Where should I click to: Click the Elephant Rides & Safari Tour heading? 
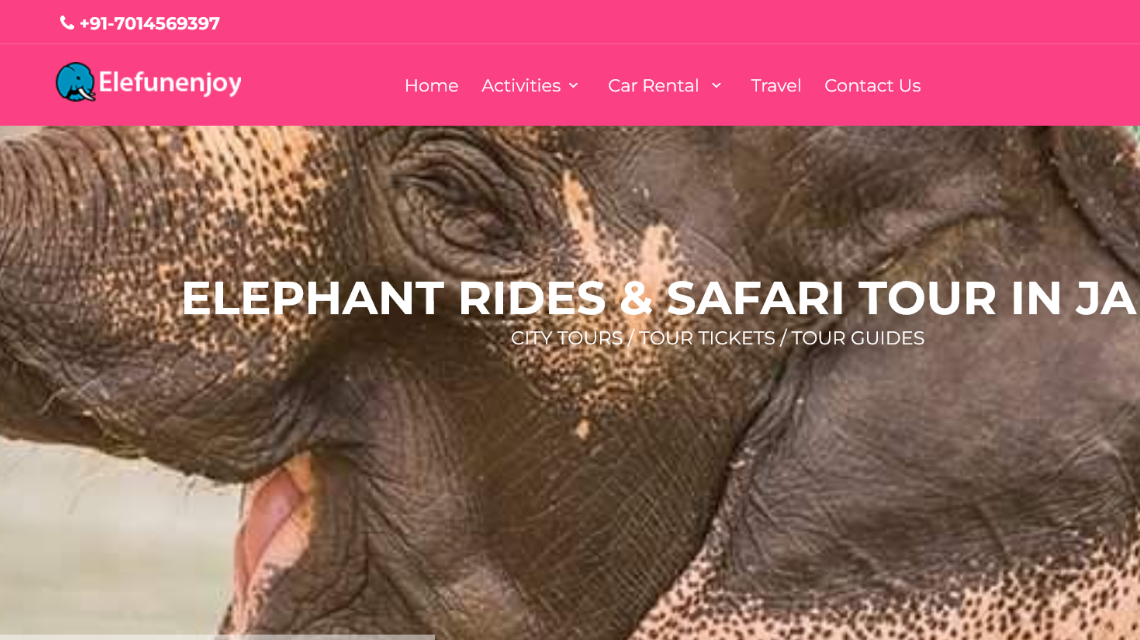pyautogui.click(x=660, y=298)
